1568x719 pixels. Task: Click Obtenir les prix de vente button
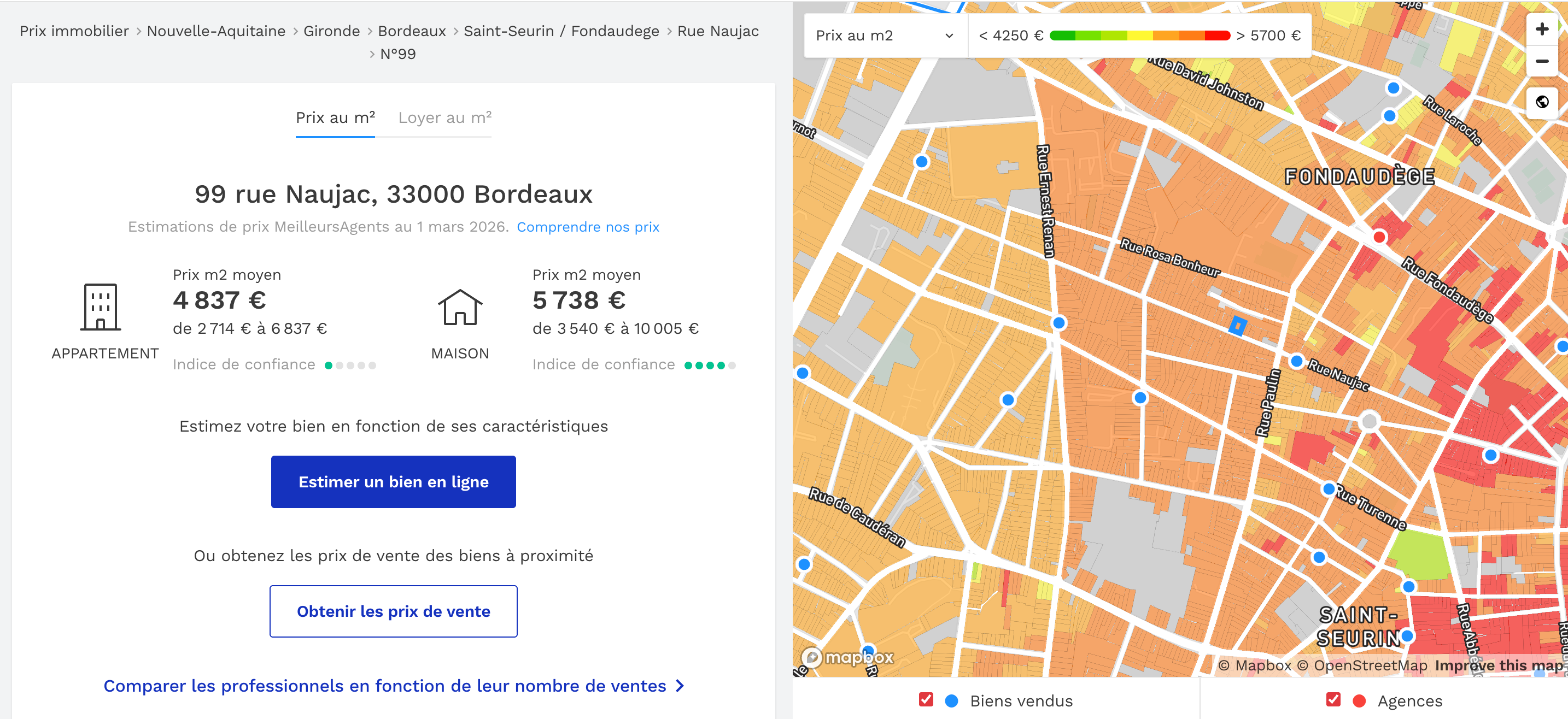coord(393,611)
